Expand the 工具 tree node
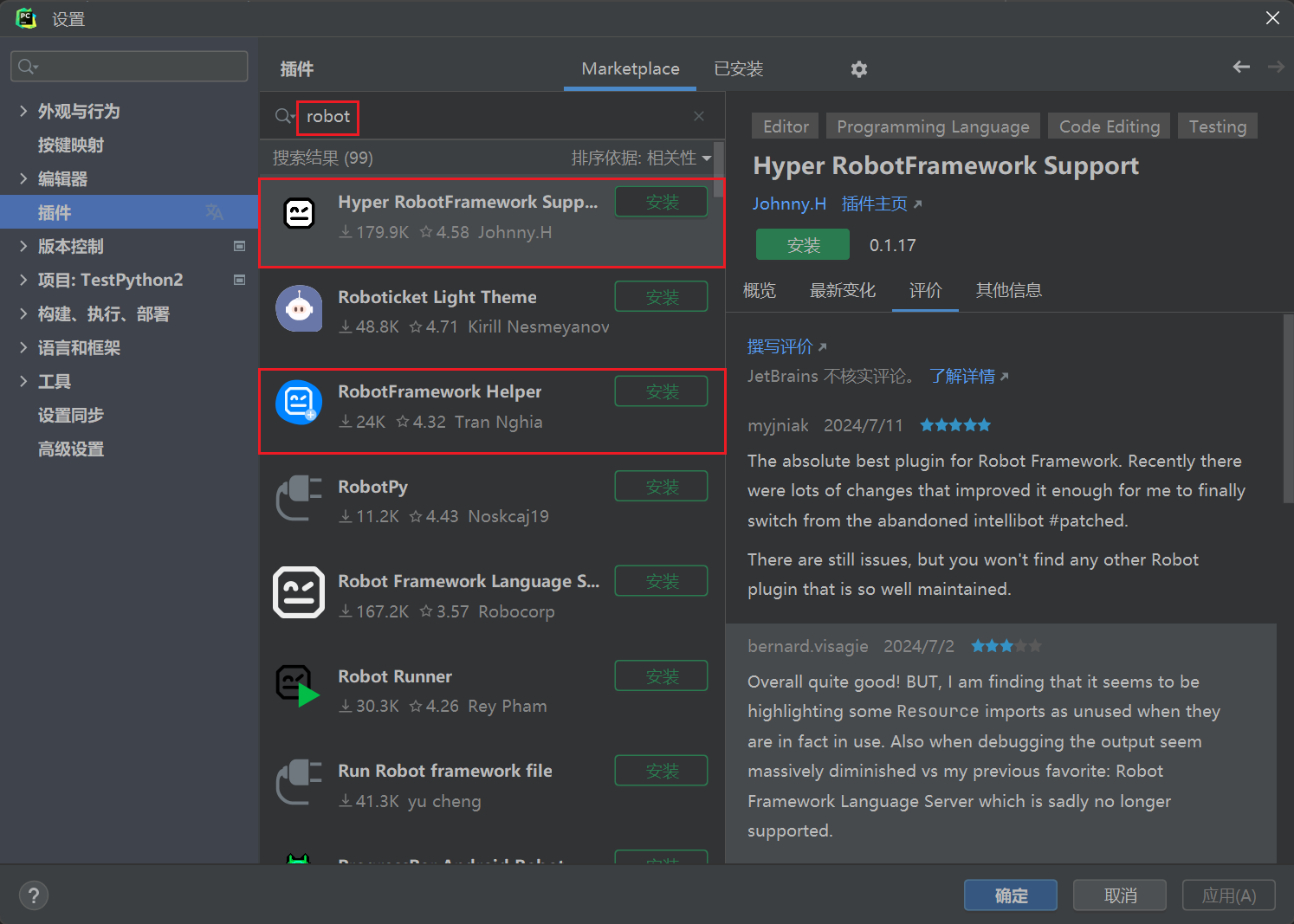 [x=23, y=381]
